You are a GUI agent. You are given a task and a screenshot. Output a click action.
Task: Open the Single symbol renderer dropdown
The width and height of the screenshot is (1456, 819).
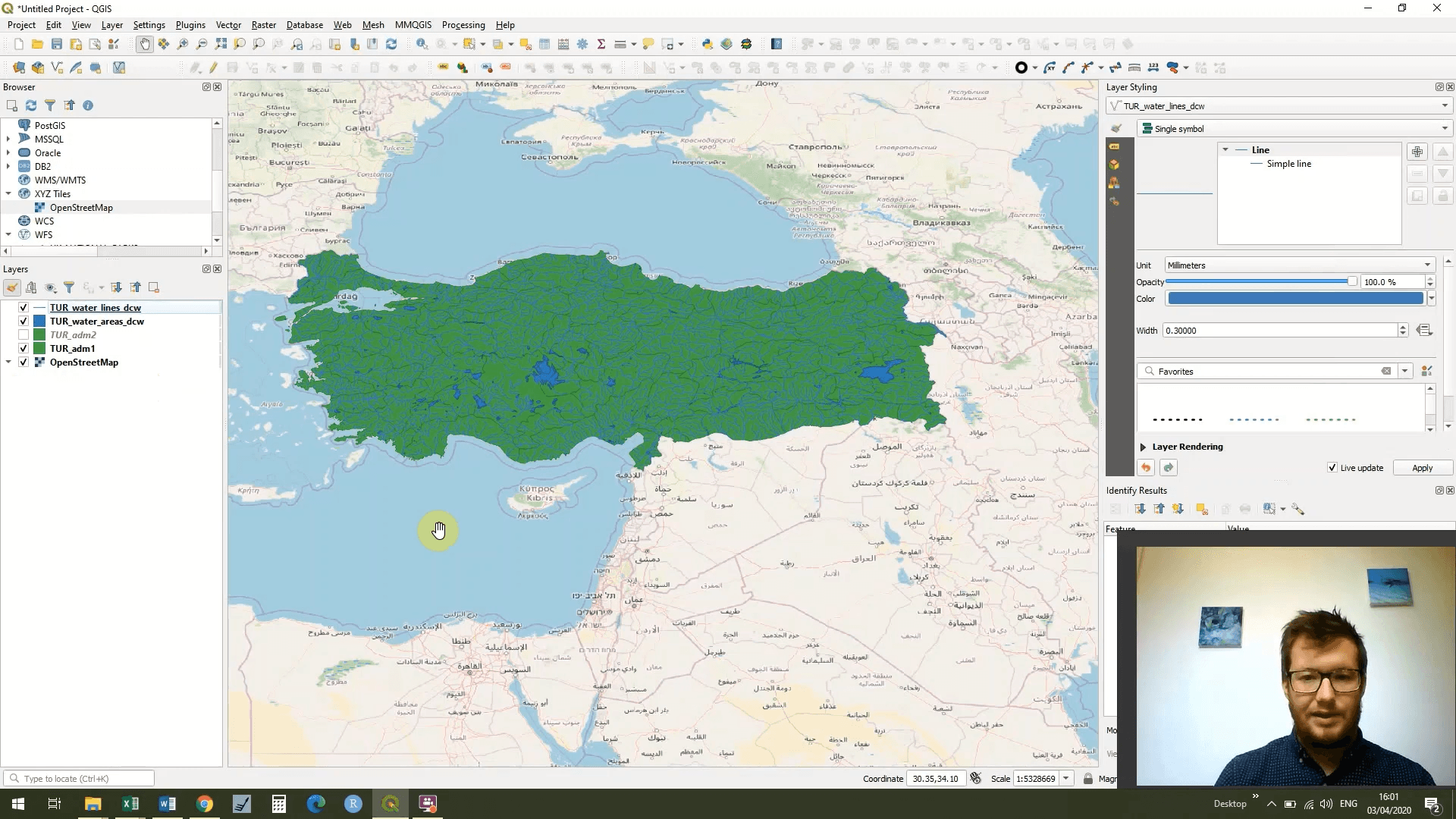[1294, 129]
